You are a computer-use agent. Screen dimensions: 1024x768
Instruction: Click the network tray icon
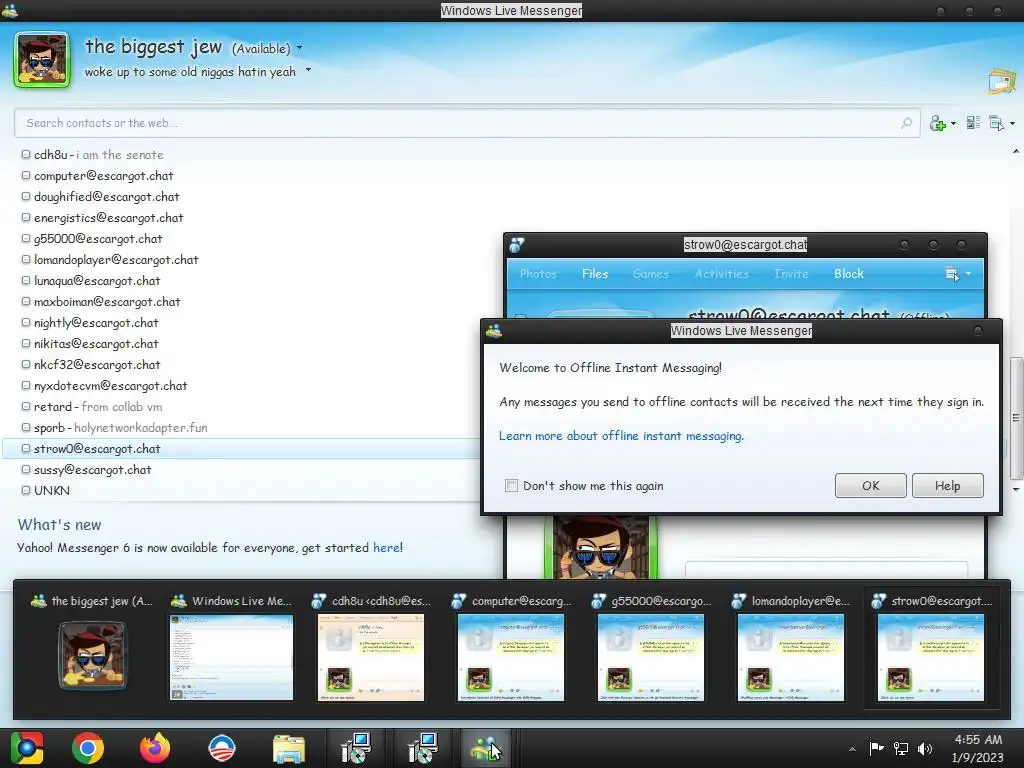point(901,749)
